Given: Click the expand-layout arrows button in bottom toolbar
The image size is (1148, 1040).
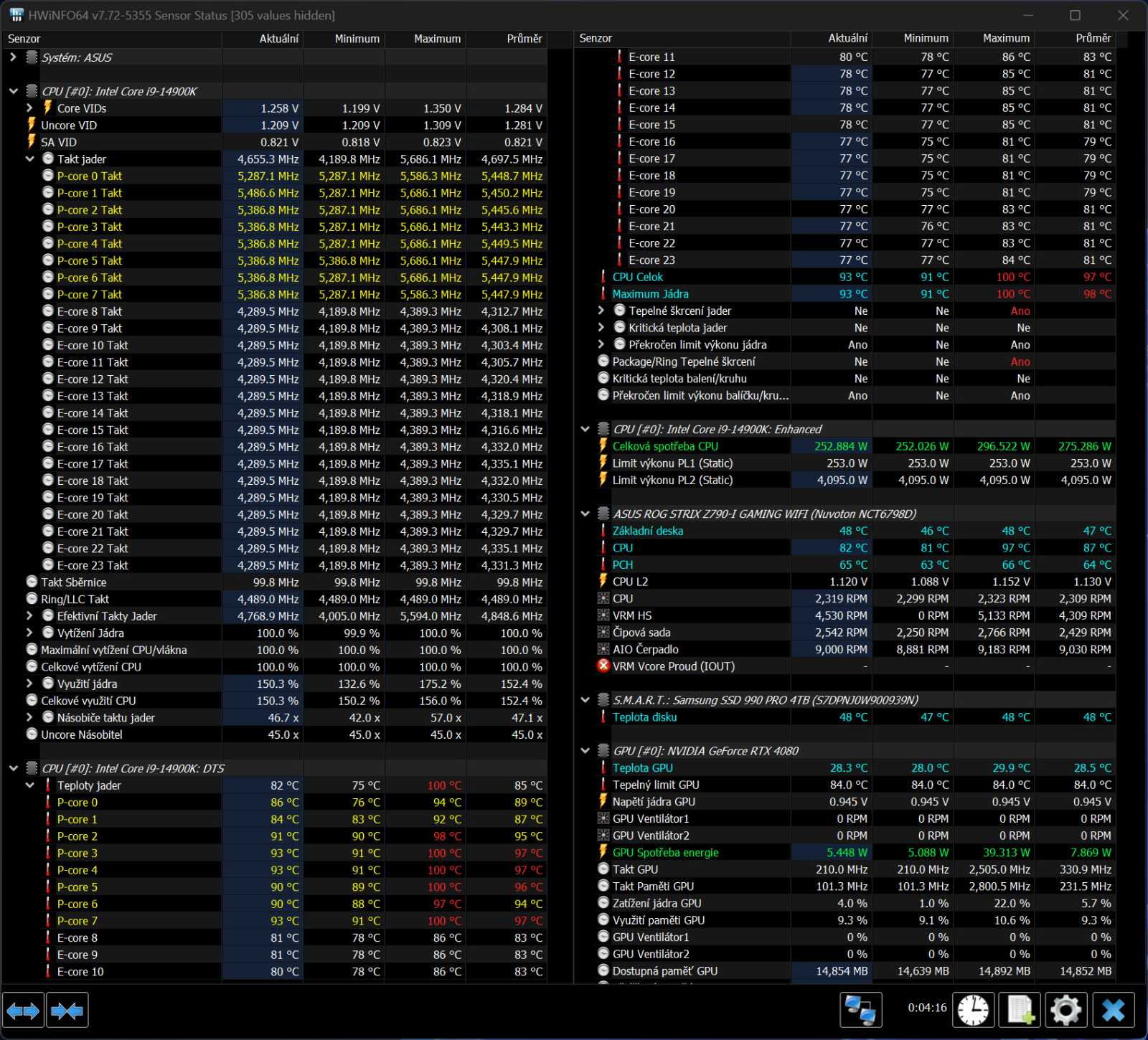Looking at the screenshot, I should 23,1011.
